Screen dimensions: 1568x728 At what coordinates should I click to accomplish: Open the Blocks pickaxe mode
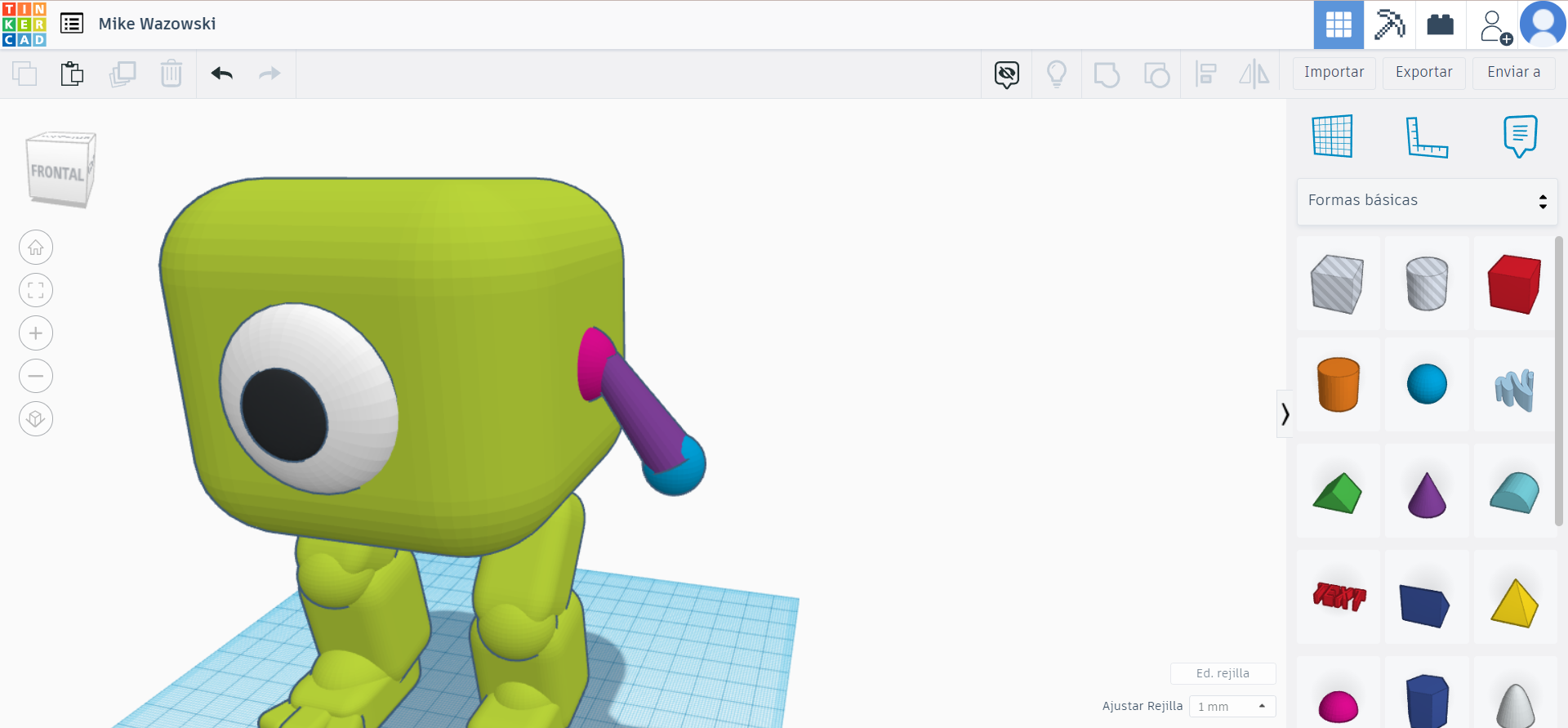click(x=1389, y=25)
